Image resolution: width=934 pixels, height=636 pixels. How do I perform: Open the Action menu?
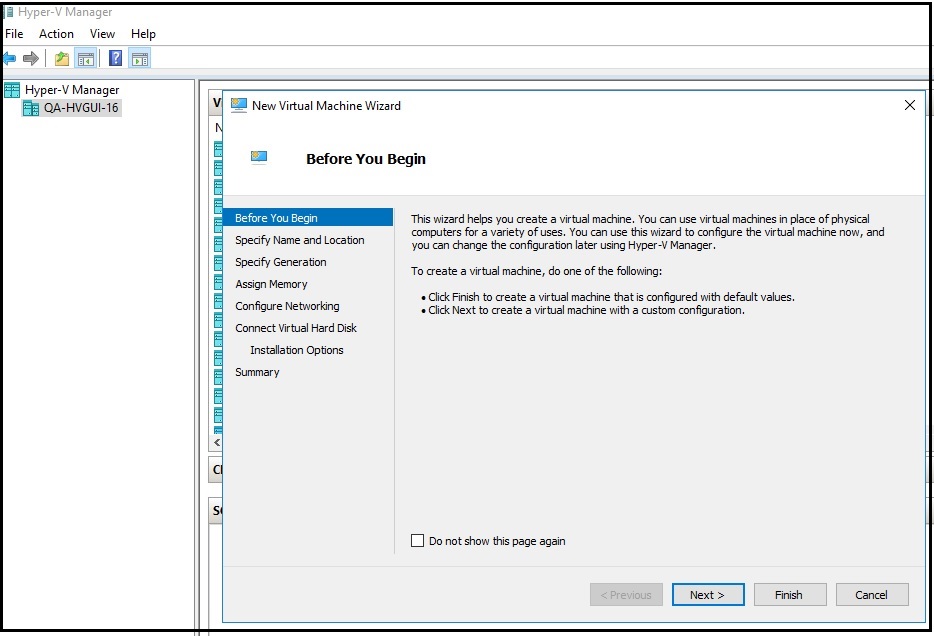[56, 34]
